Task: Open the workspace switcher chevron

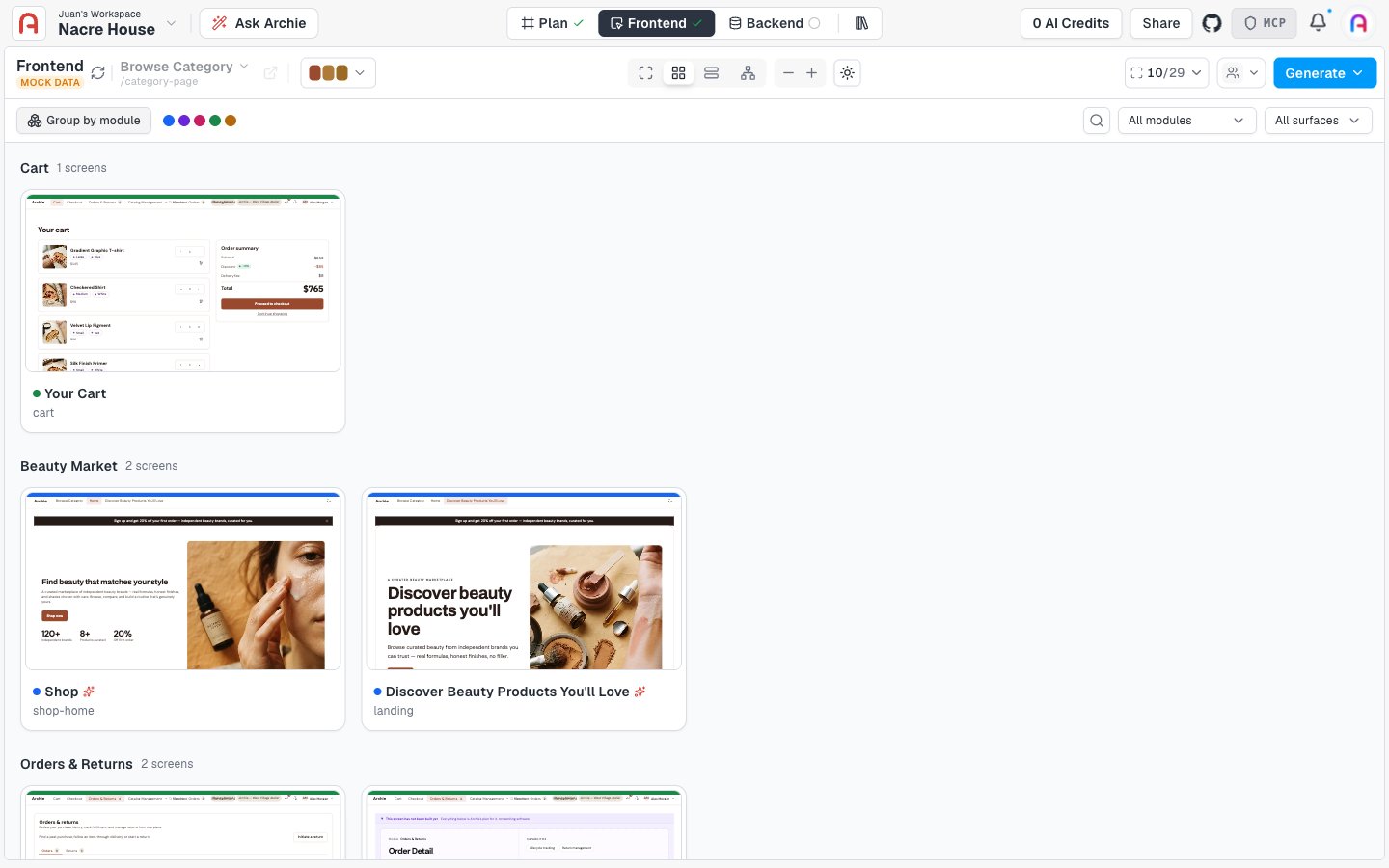Action: [x=171, y=23]
